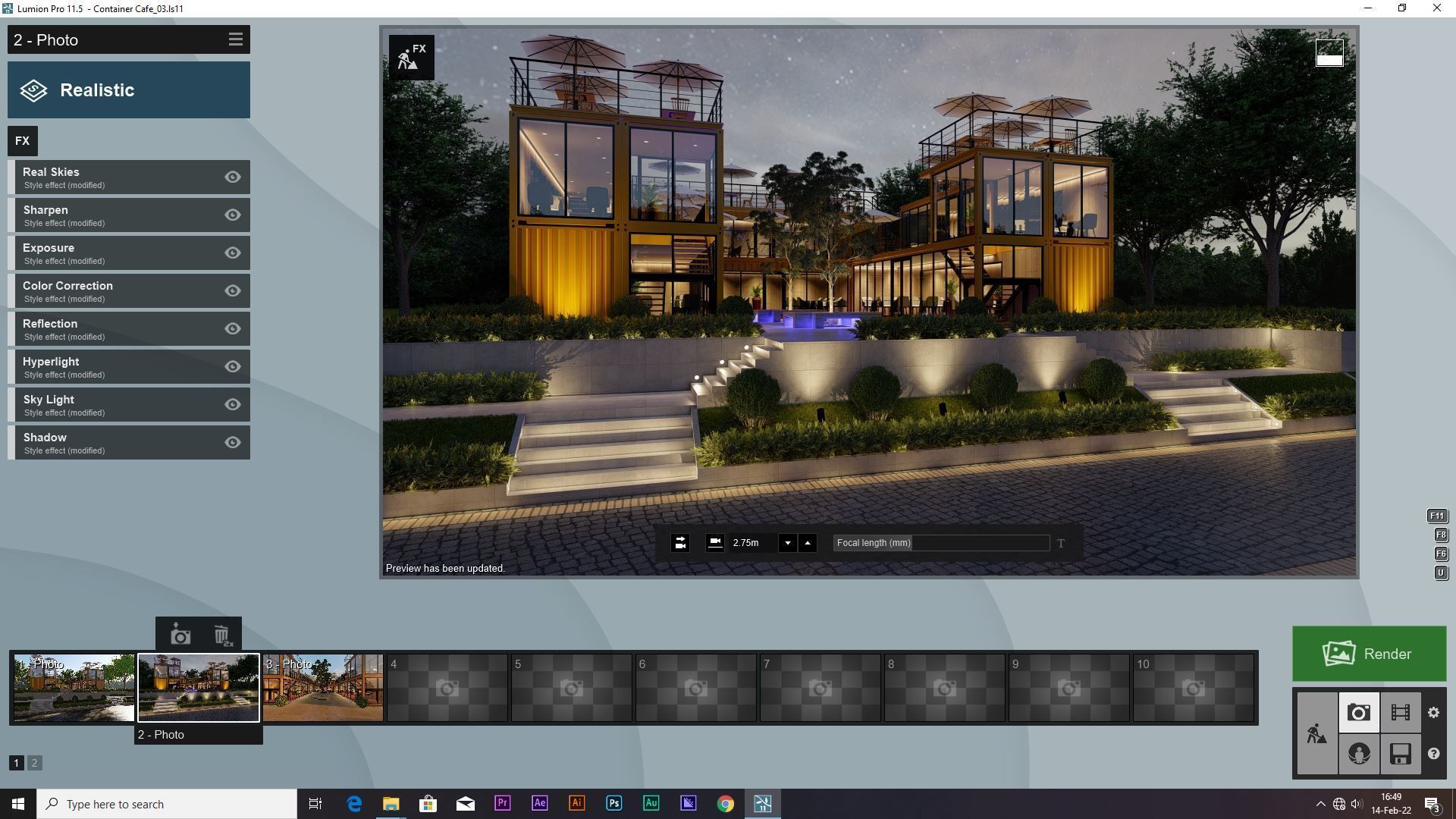This screenshot has height=819, width=1456.
Task: Open the 2 - Photo hamburger menu
Action: tap(235, 39)
